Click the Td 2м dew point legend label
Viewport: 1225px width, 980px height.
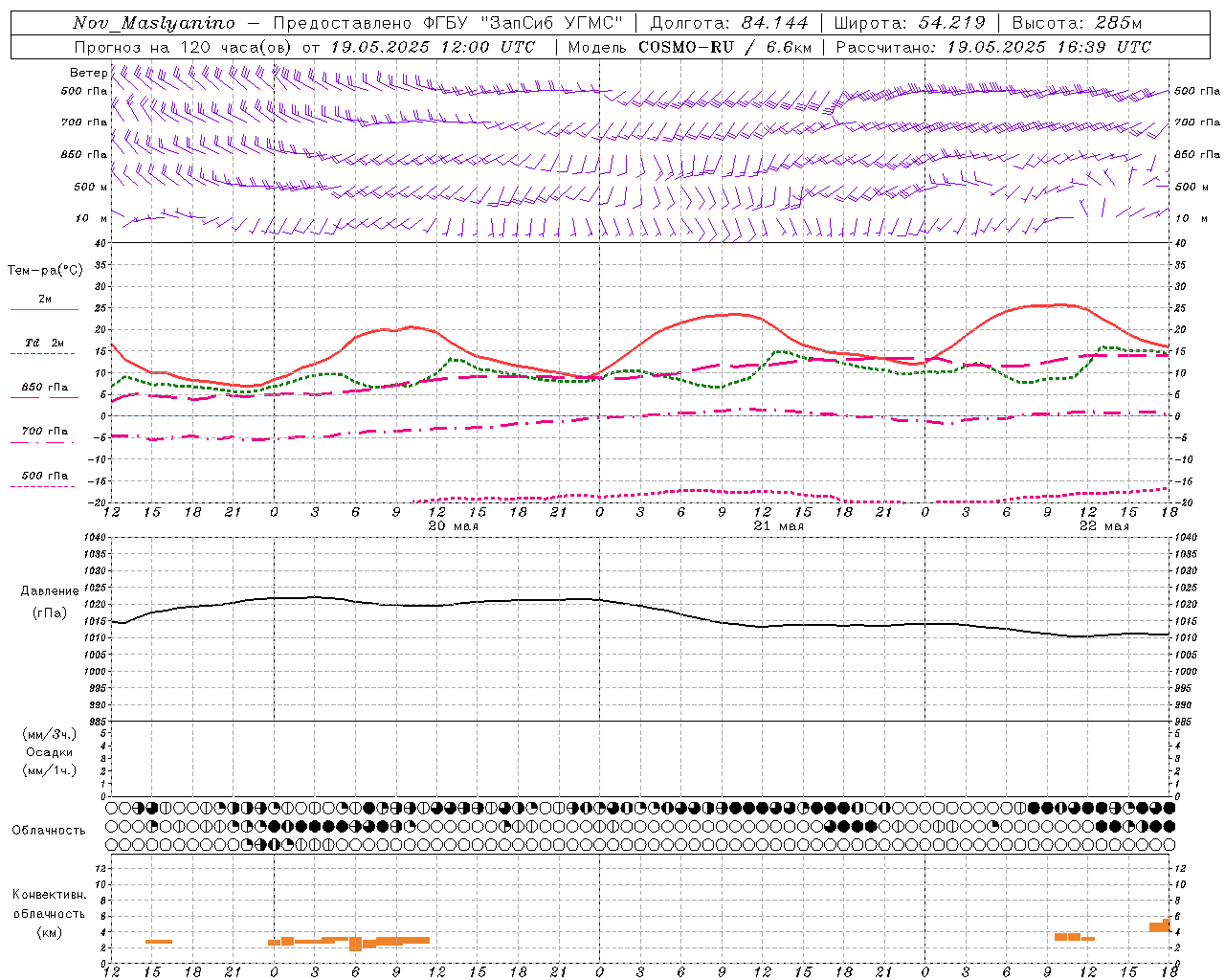coord(45,343)
